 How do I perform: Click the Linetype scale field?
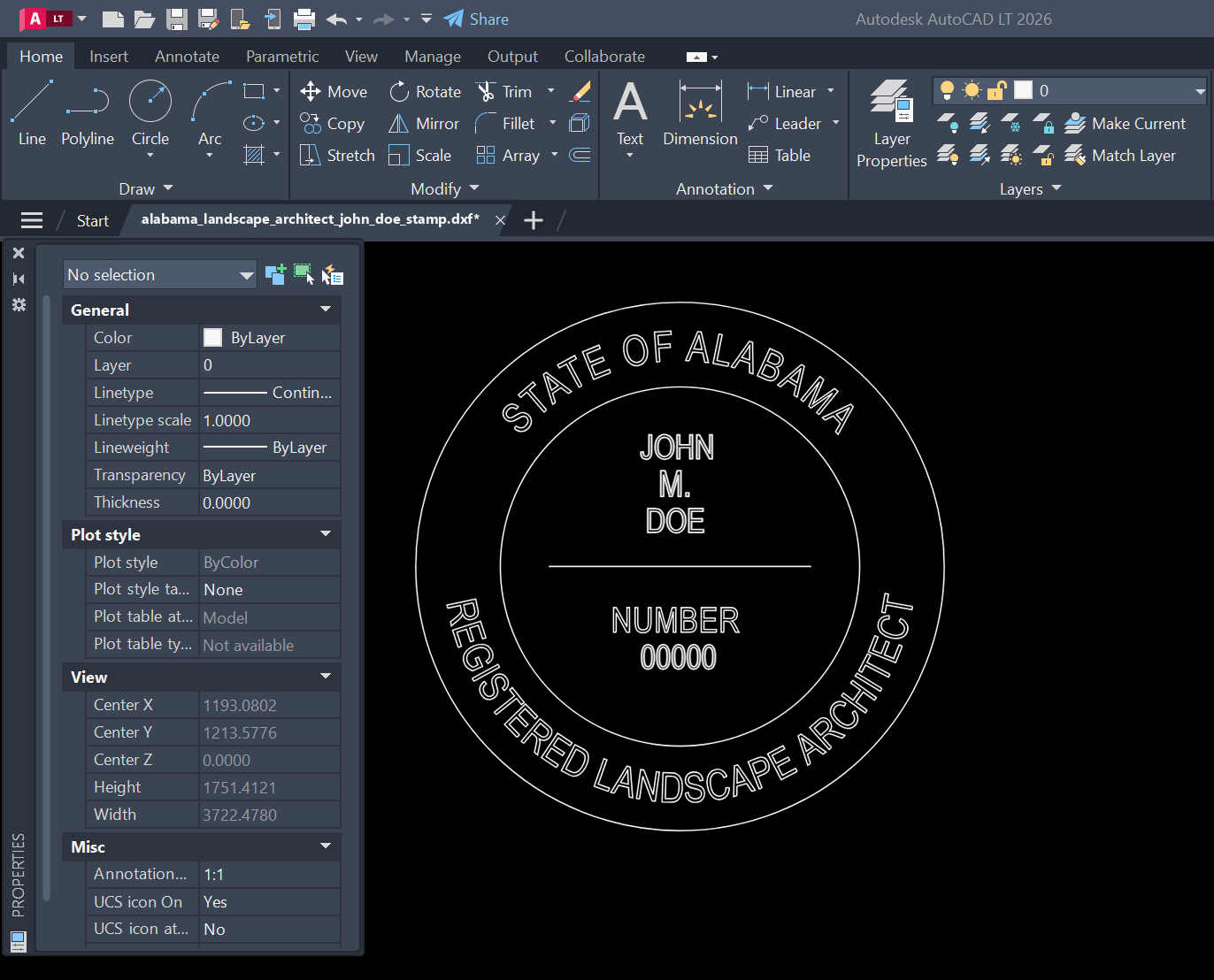pos(269,420)
